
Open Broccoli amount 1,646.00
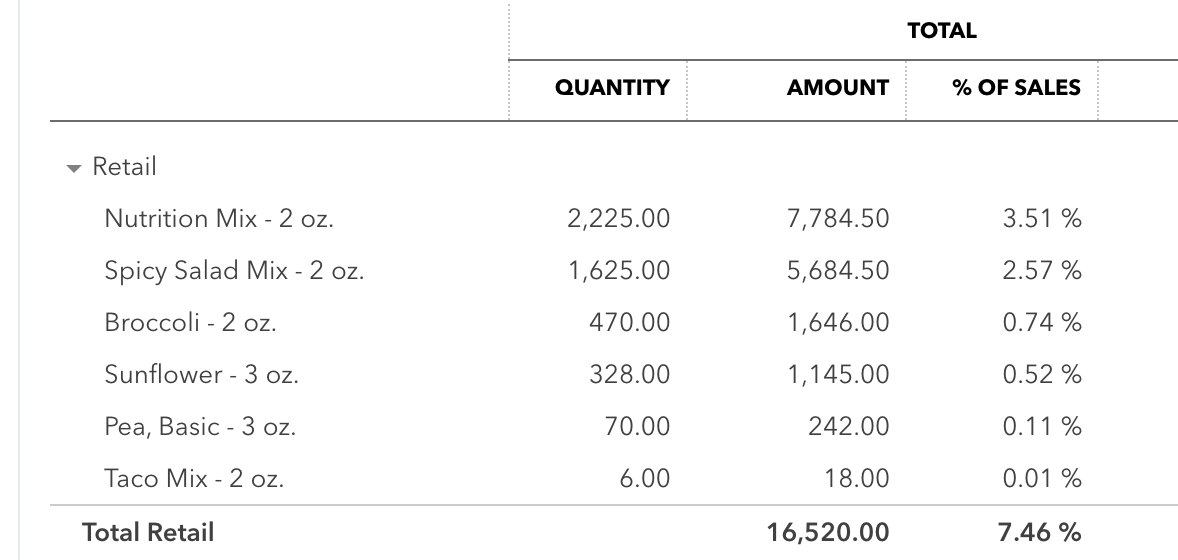tap(838, 323)
